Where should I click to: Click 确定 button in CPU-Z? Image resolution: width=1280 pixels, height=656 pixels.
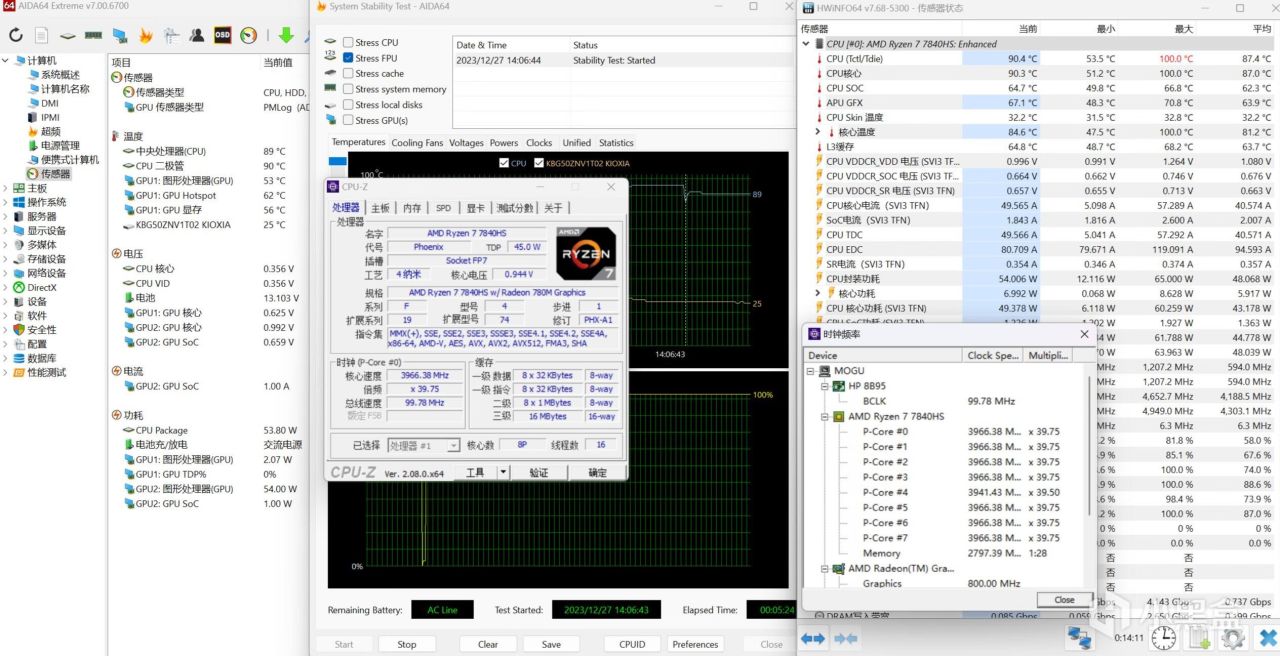pos(597,473)
